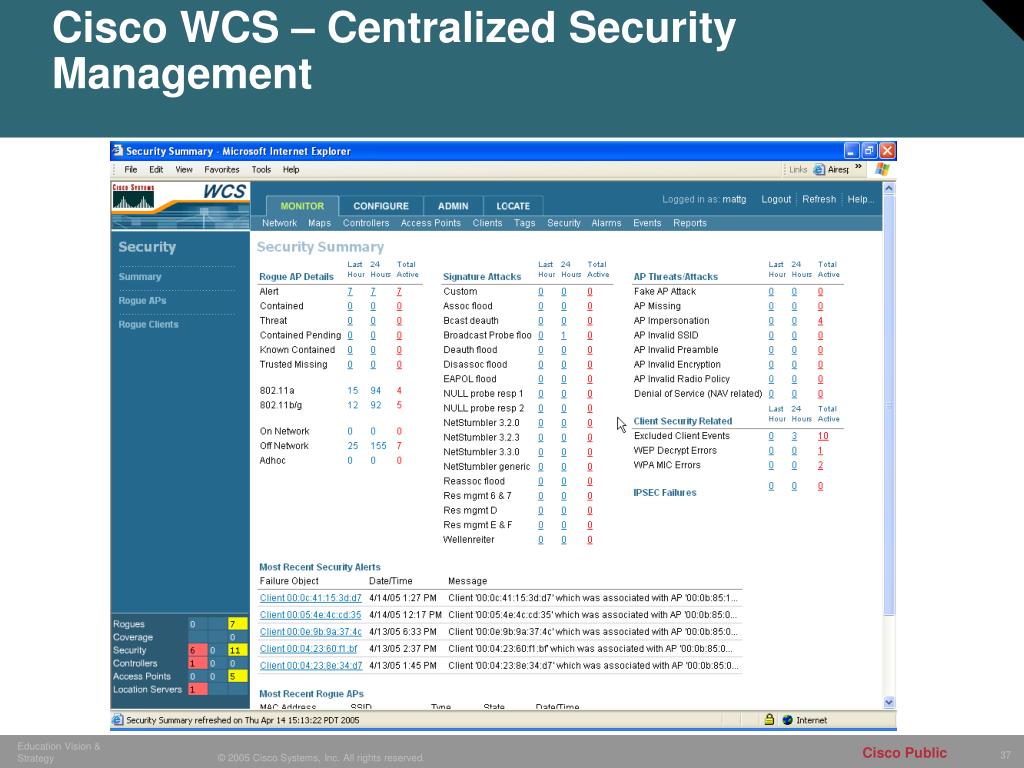Switch to the MONITOR tab
This screenshot has height=768, width=1024.
(x=302, y=206)
